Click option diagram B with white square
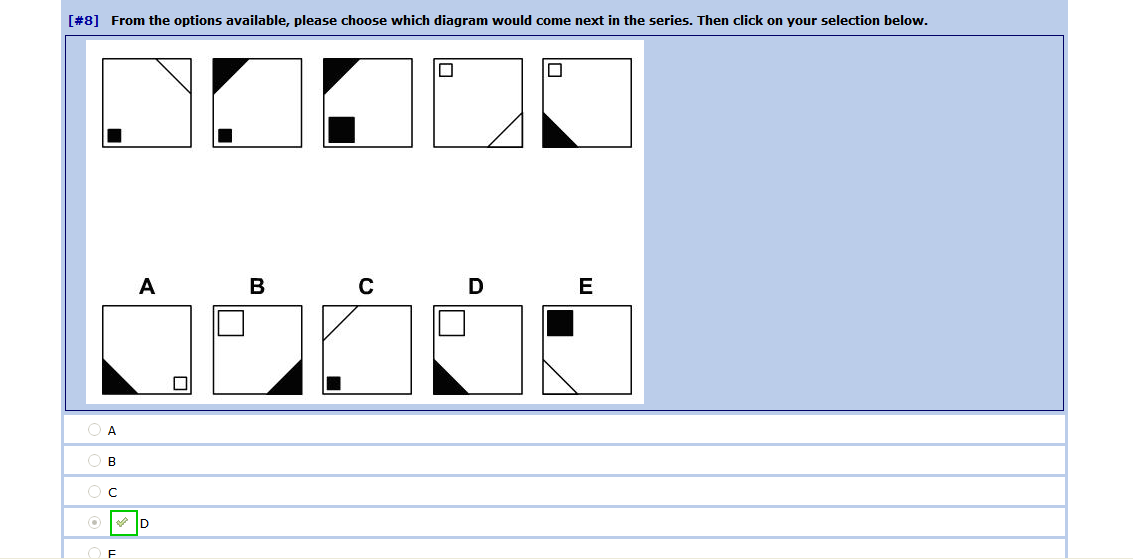Image resolution: width=1133 pixels, height=560 pixels. point(257,350)
